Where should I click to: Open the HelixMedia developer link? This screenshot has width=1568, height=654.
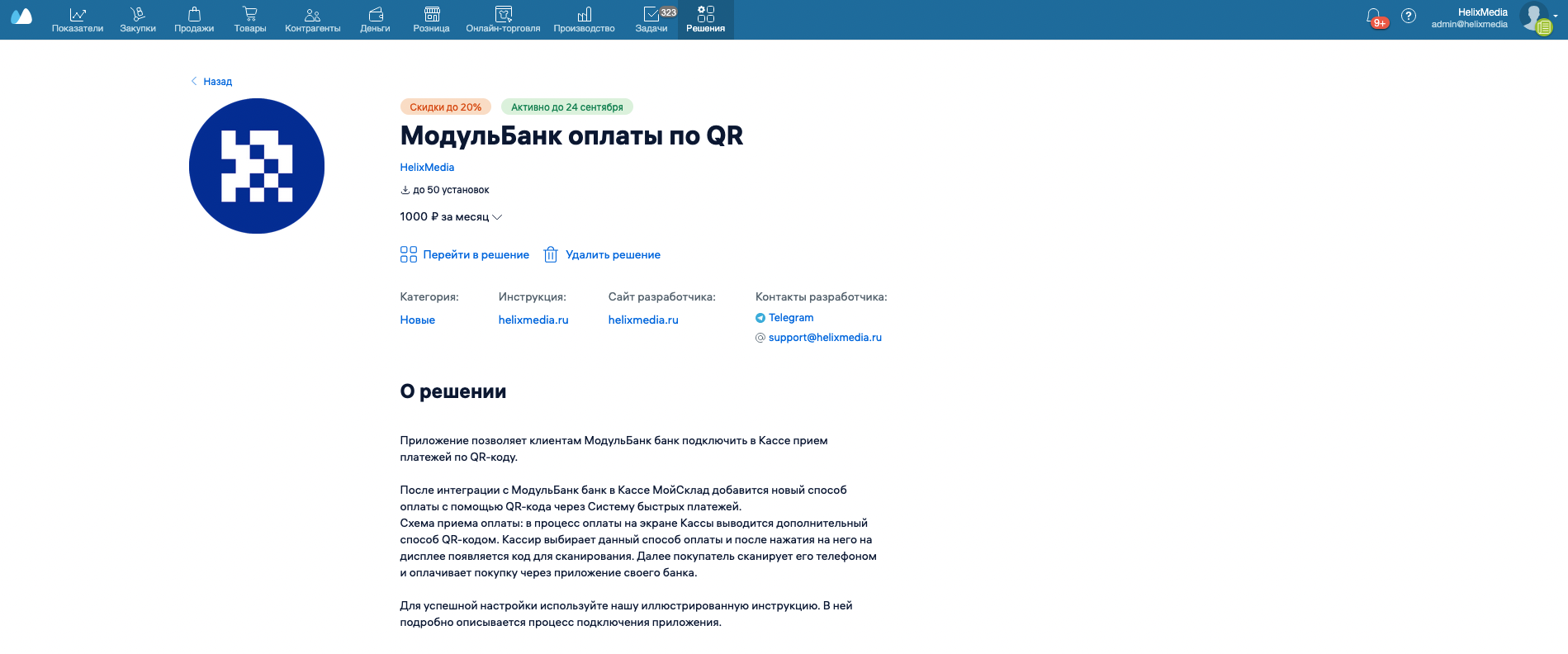click(x=427, y=167)
